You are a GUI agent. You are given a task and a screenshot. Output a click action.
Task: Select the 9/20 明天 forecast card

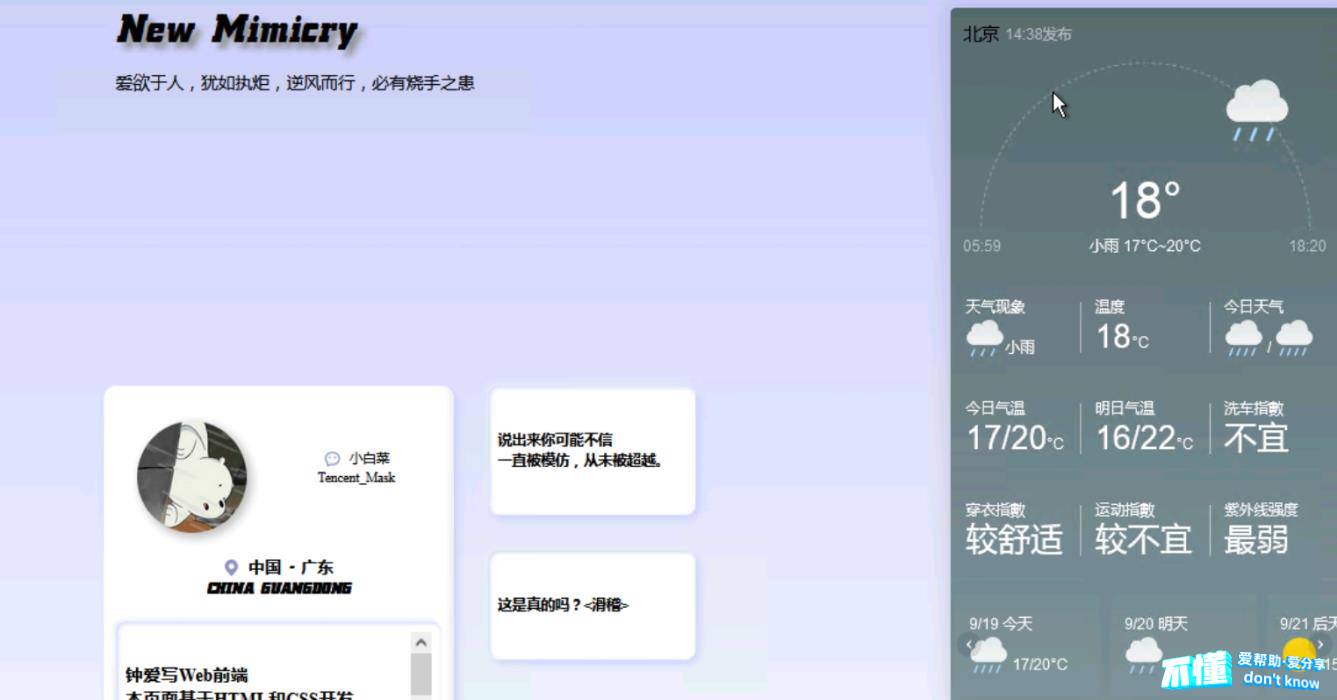(1183, 647)
